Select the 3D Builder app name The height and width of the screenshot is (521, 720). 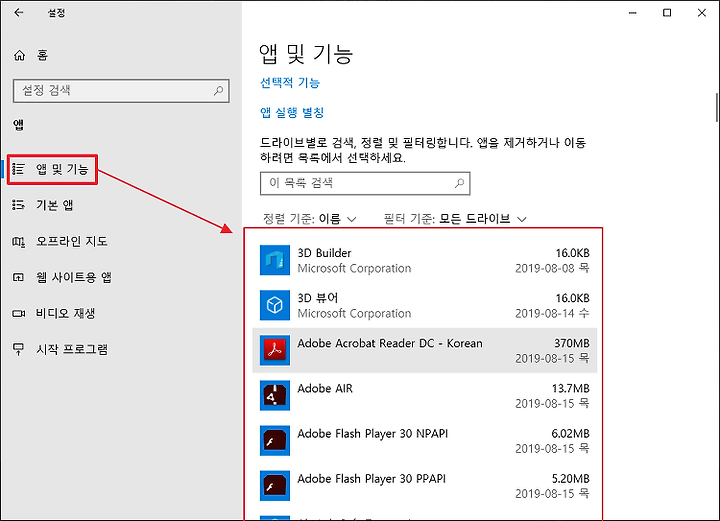[x=324, y=253]
